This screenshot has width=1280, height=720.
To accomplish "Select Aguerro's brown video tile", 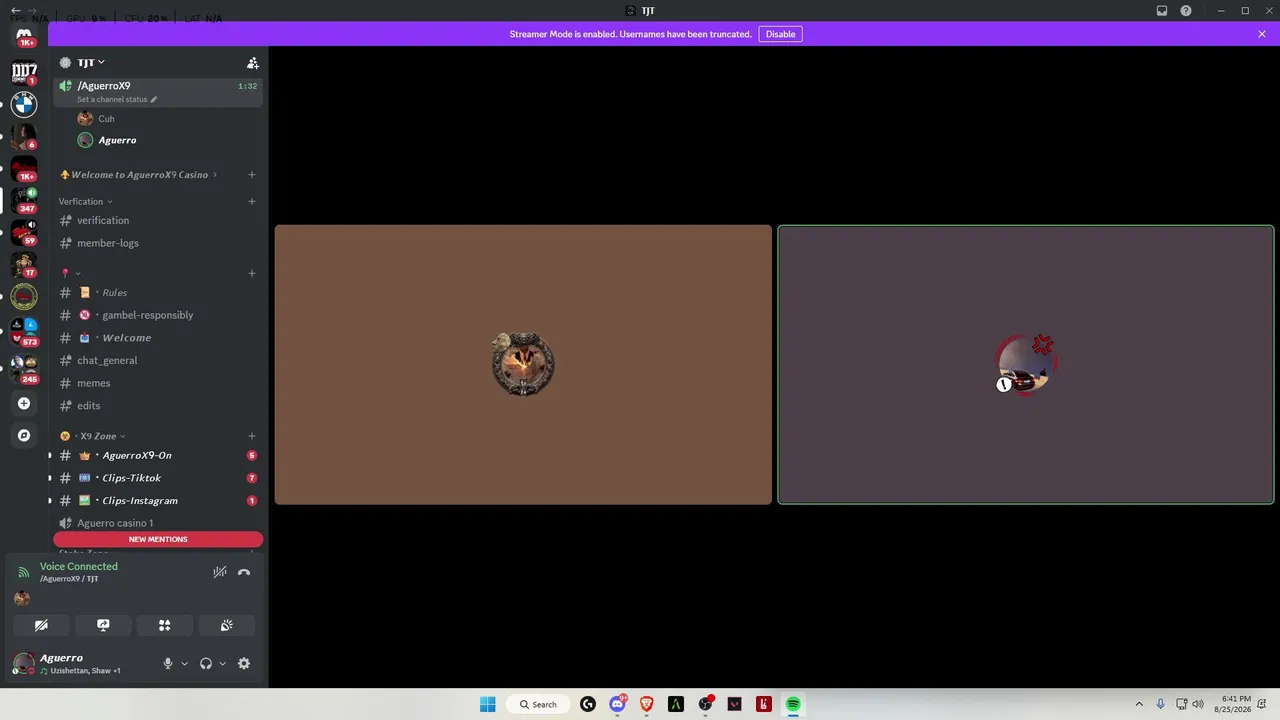I will tap(523, 364).
